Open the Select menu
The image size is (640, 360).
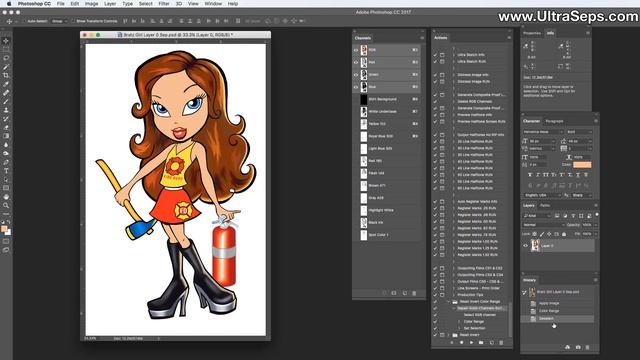(145, 4)
